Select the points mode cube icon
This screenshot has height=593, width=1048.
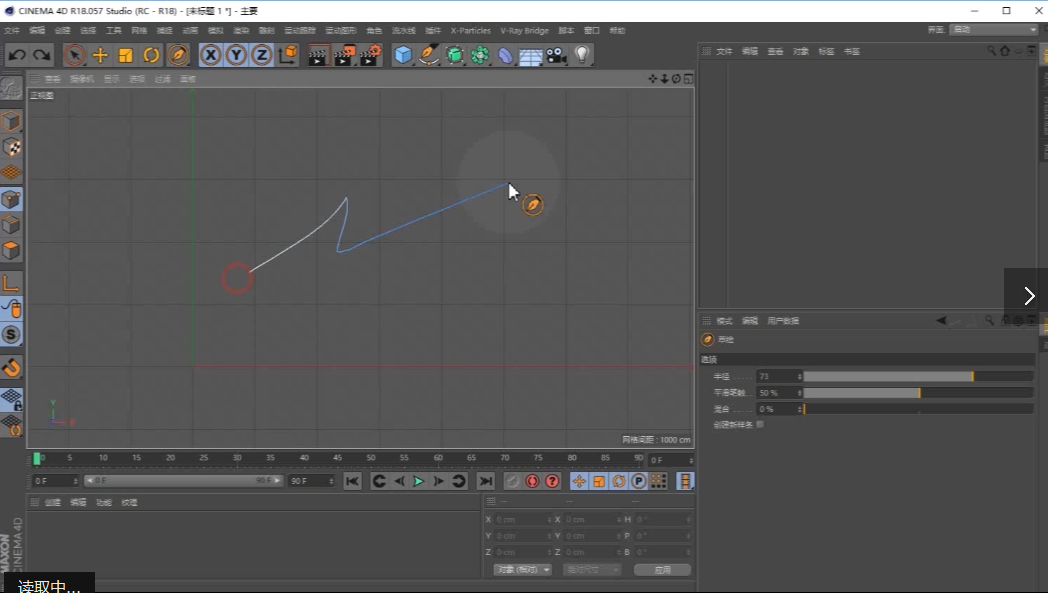coord(11,199)
